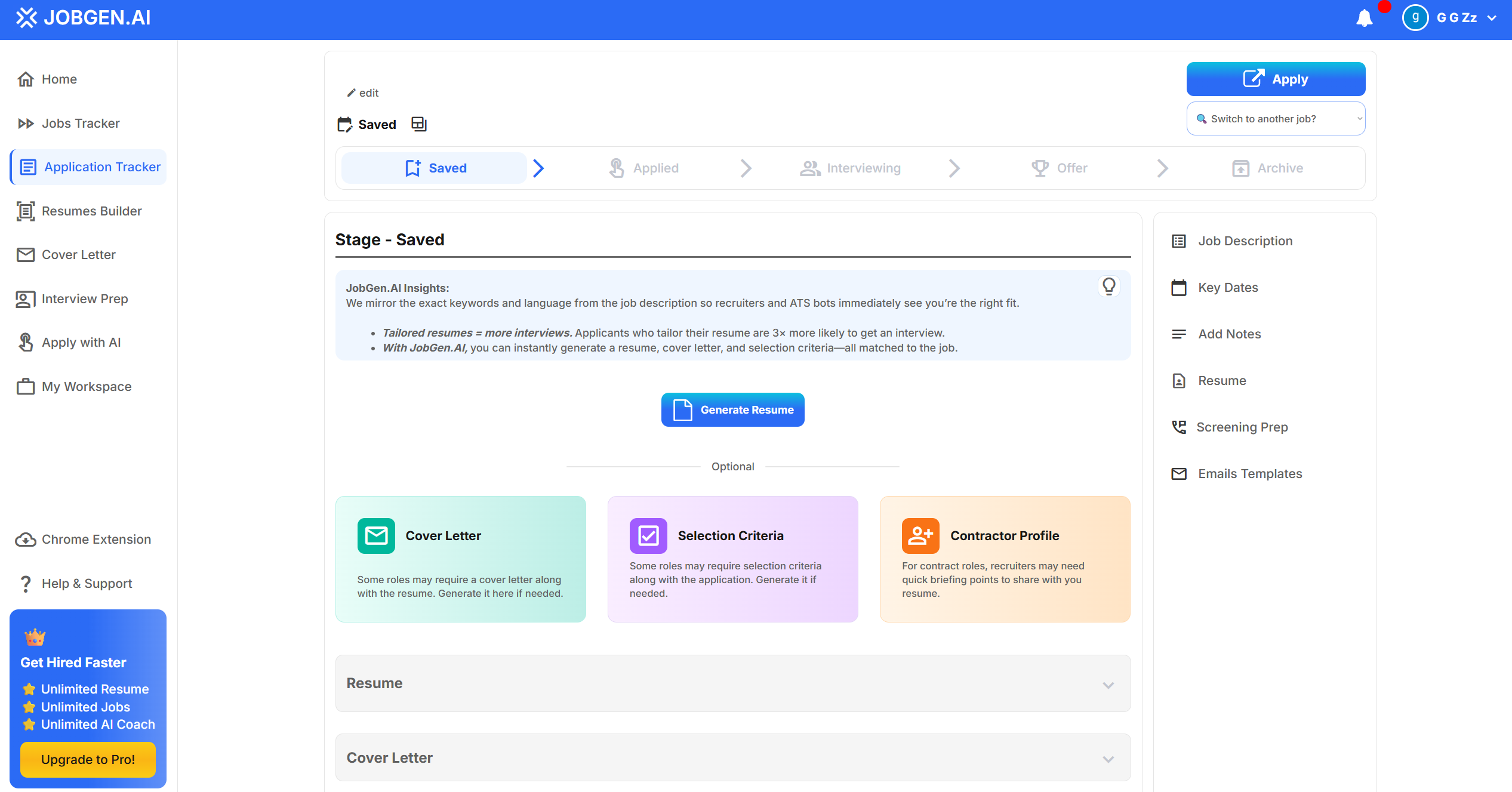This screenshot has height=792, width=1512.
Task: Open the Switch to another job dropdown
Action: tap(1276, 119)
